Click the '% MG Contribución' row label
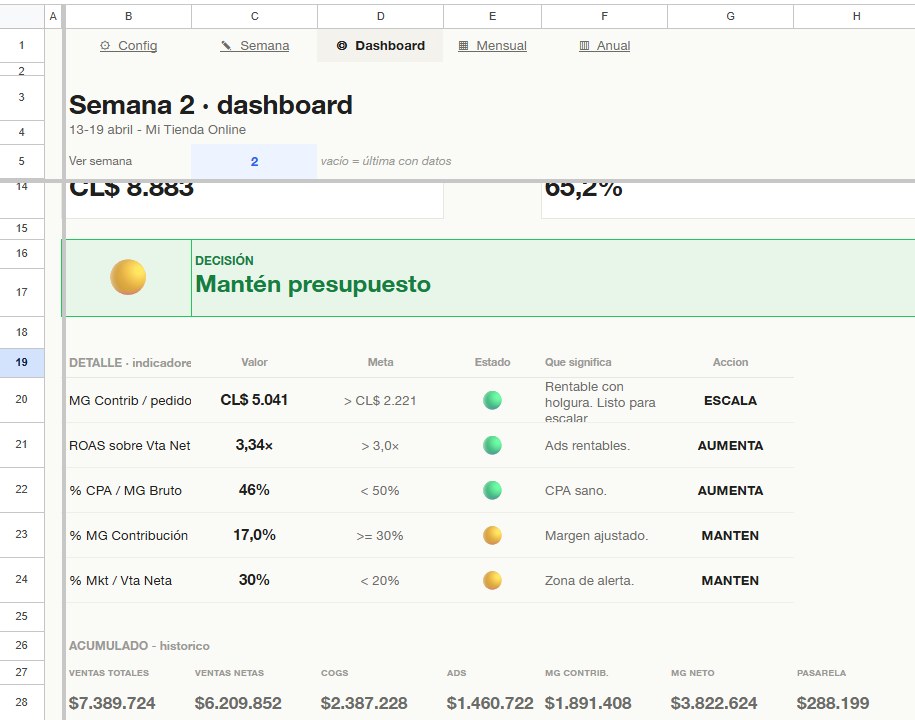Image resolution: width=915 pixels, height=720 pixels. [x=128, y=536]
